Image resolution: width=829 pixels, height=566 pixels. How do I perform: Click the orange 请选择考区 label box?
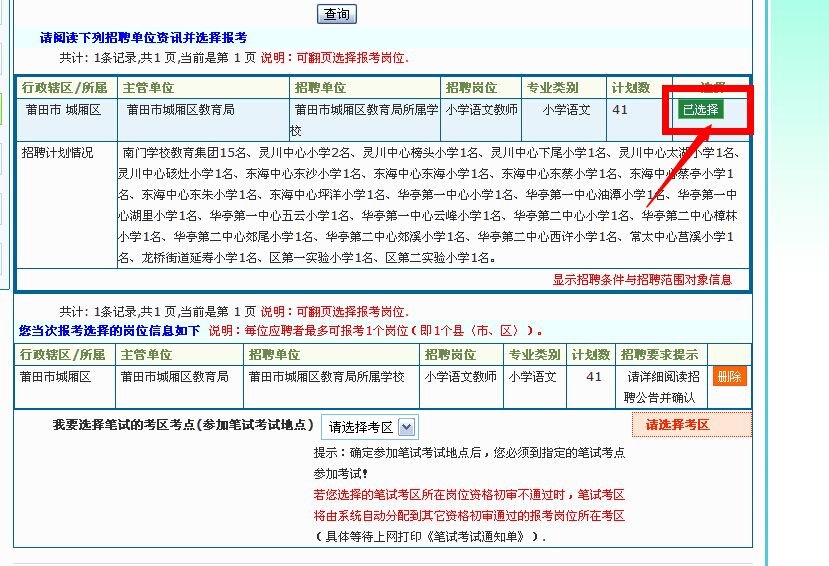[x=691, y=425]
